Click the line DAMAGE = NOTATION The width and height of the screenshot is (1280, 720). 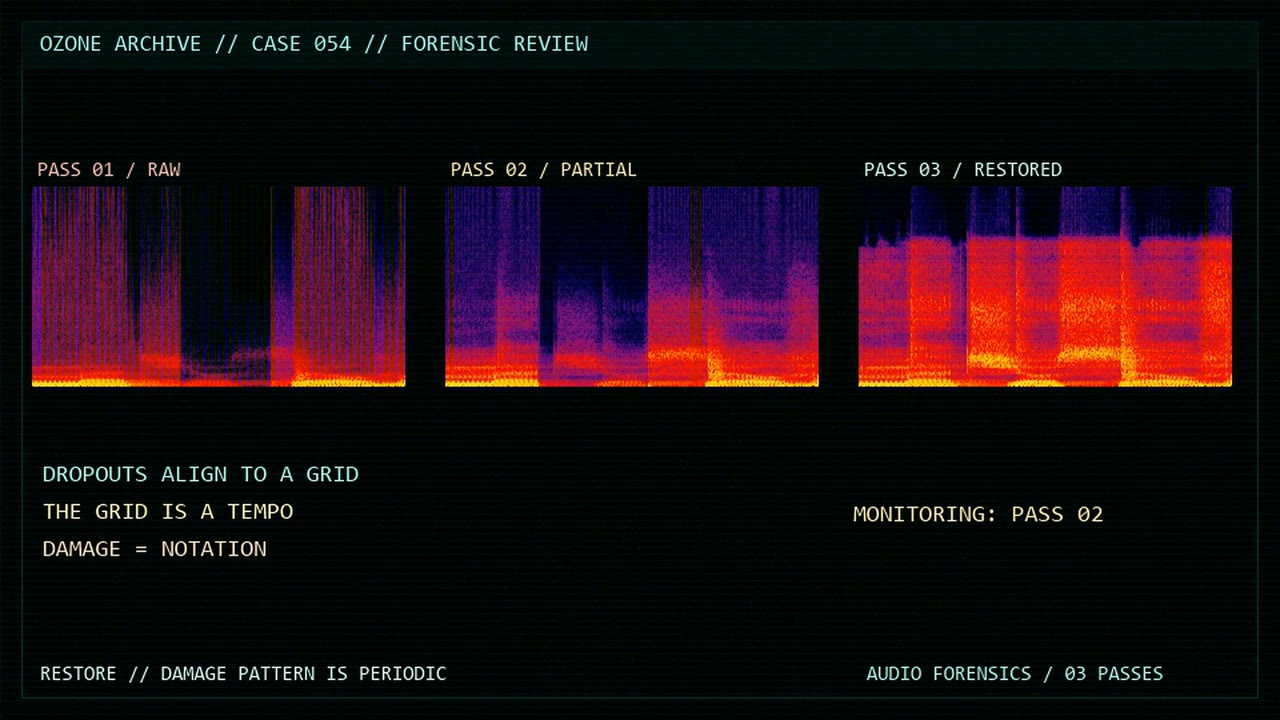(x=154, y=549)
